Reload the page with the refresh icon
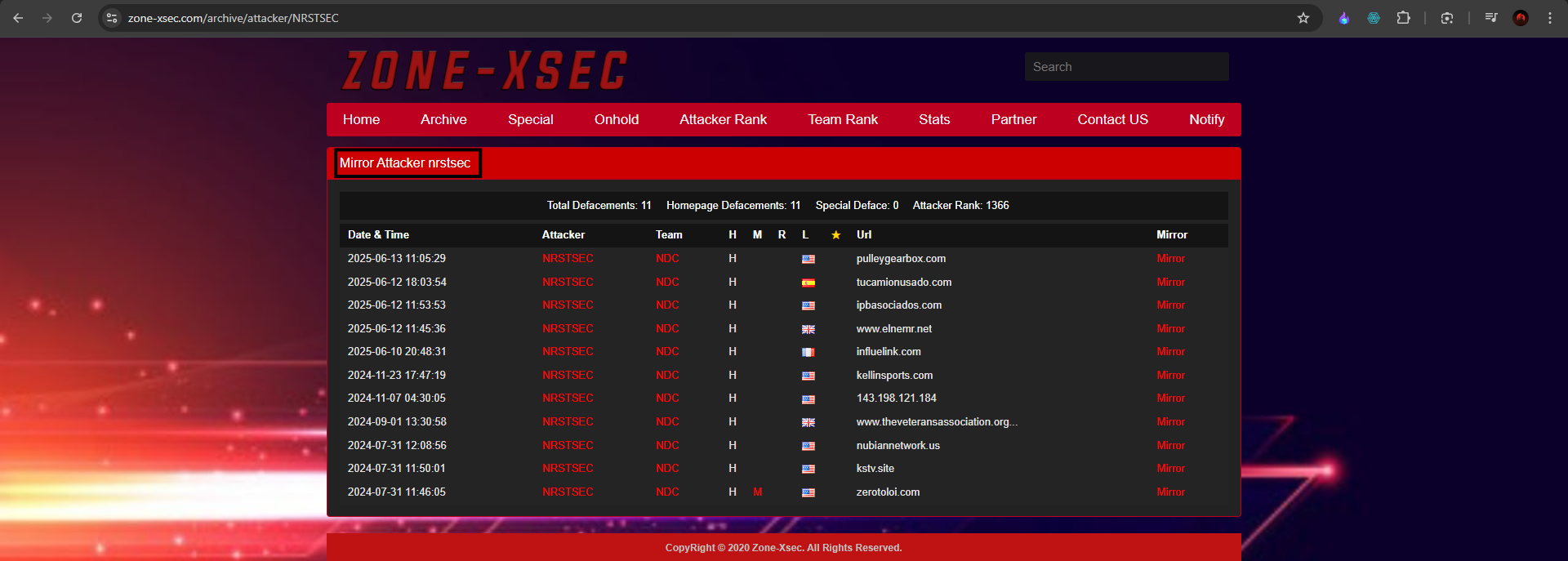The height and width of the screenshot is (561, 1568). click(77, 18)
